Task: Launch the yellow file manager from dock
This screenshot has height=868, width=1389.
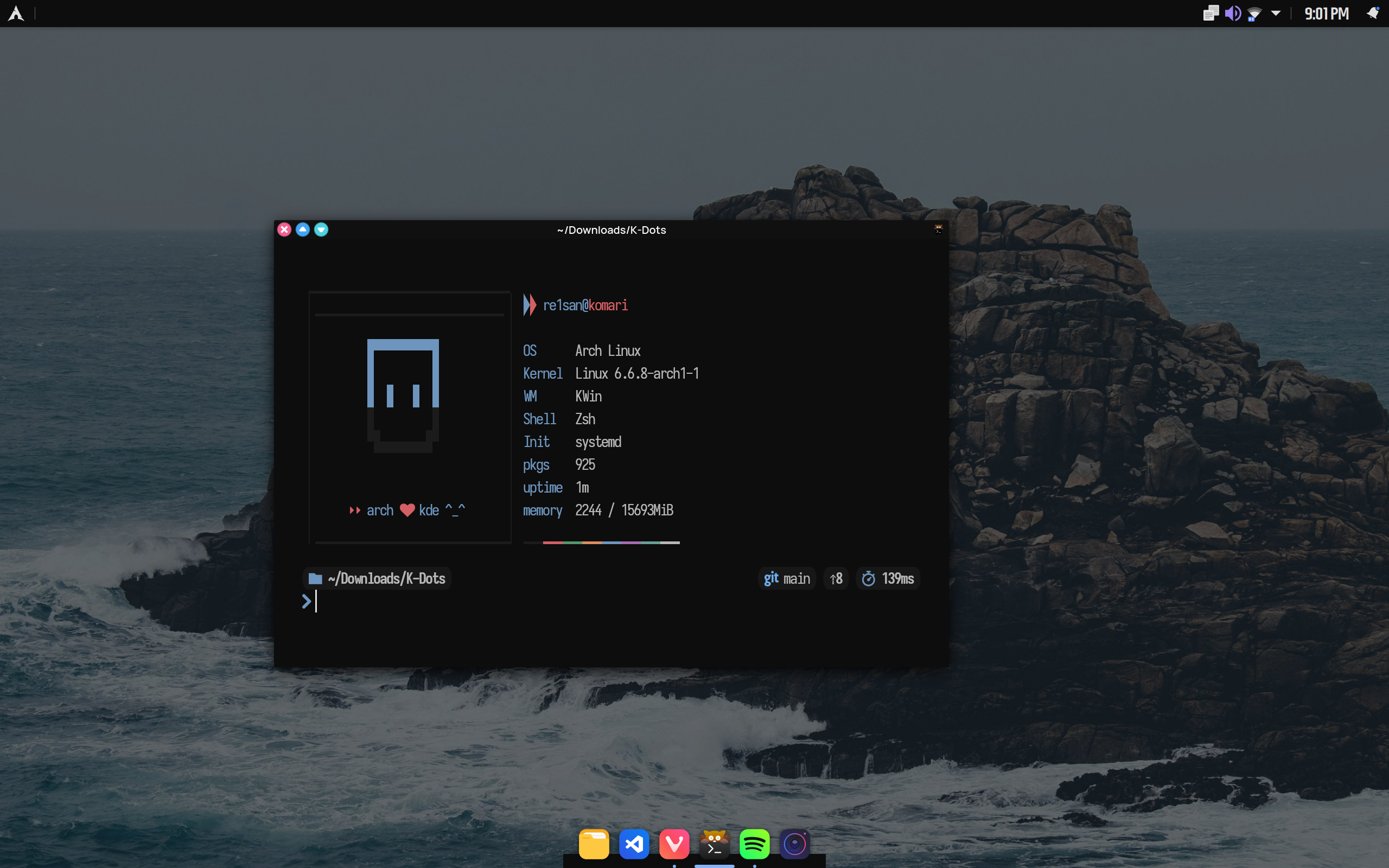Action: tap(594, 844)
